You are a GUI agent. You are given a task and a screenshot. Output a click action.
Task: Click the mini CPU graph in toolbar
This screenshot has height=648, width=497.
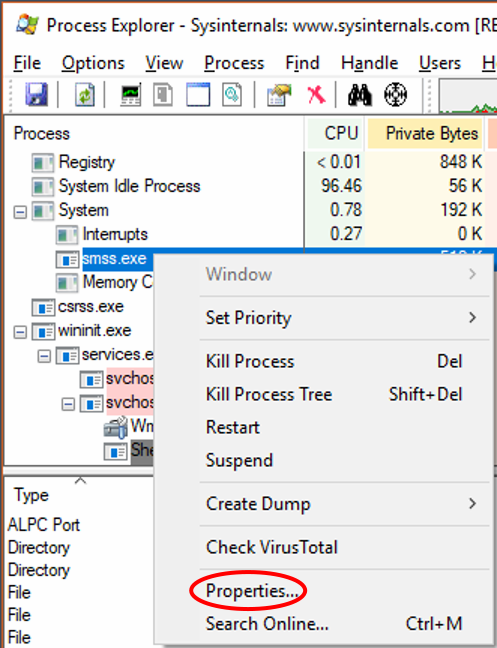pyautogui.click(x=468, y=96)
